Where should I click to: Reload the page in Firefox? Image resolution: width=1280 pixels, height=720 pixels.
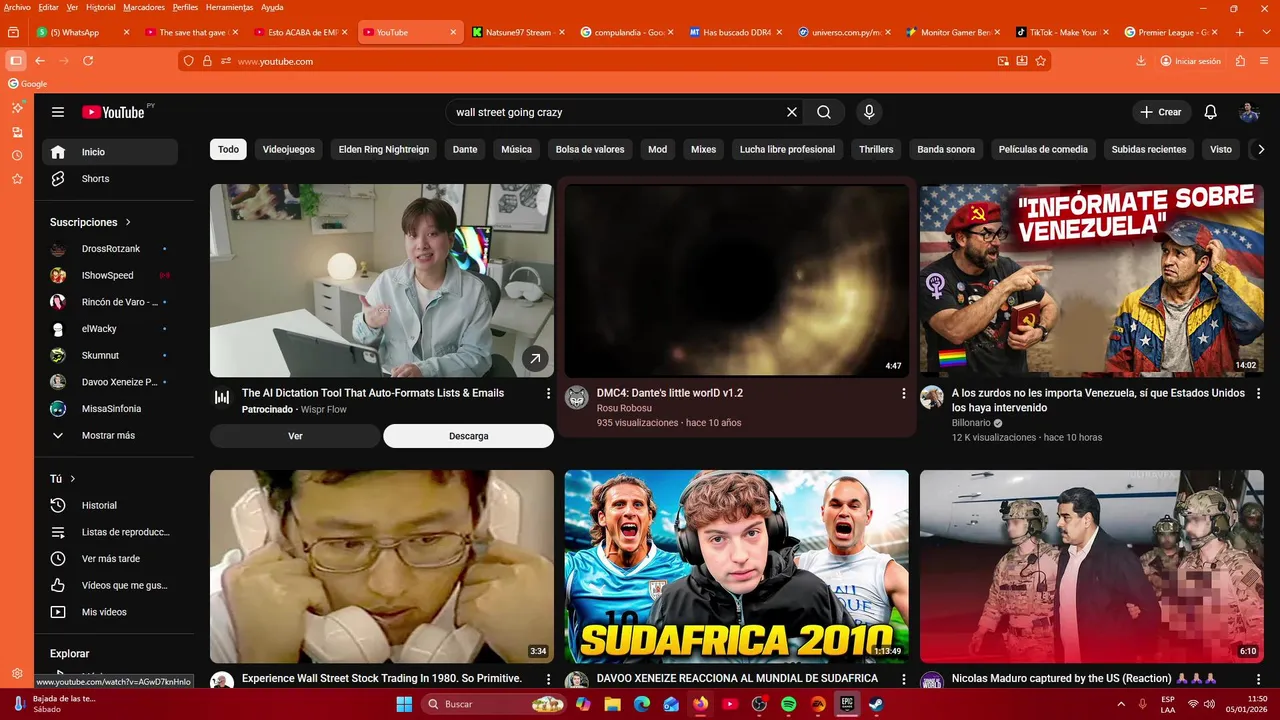(88, 61)
